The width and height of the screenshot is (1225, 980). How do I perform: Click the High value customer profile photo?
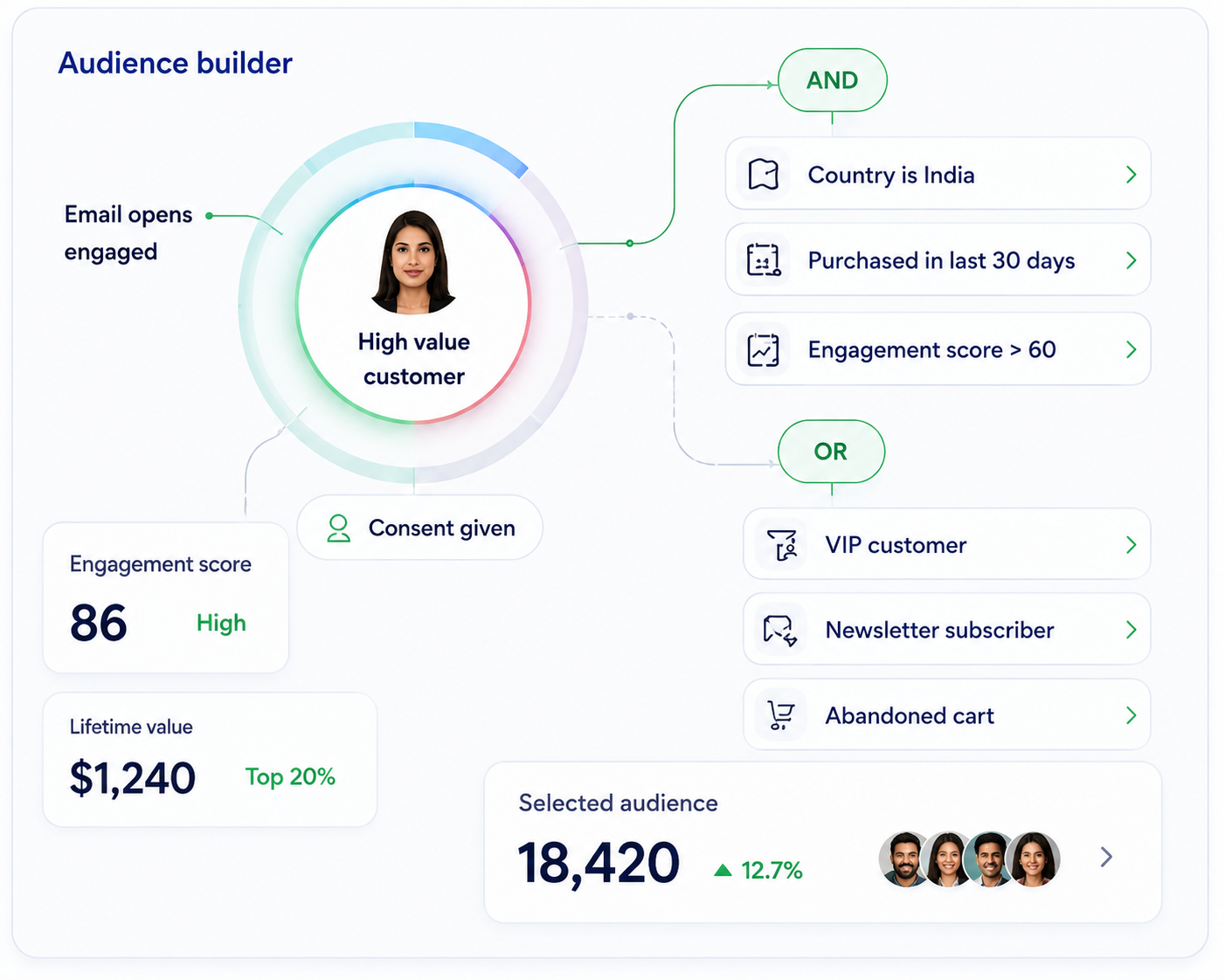413,262
